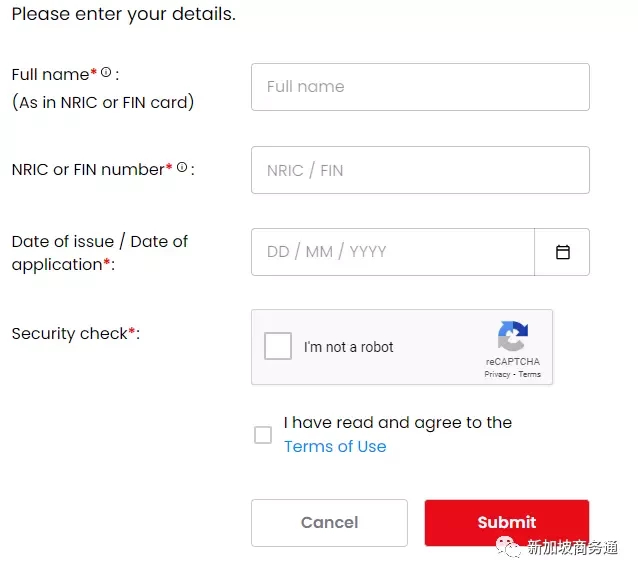Click the Cancel button
The image size is (638, 576).
click(x=329, y=523)
